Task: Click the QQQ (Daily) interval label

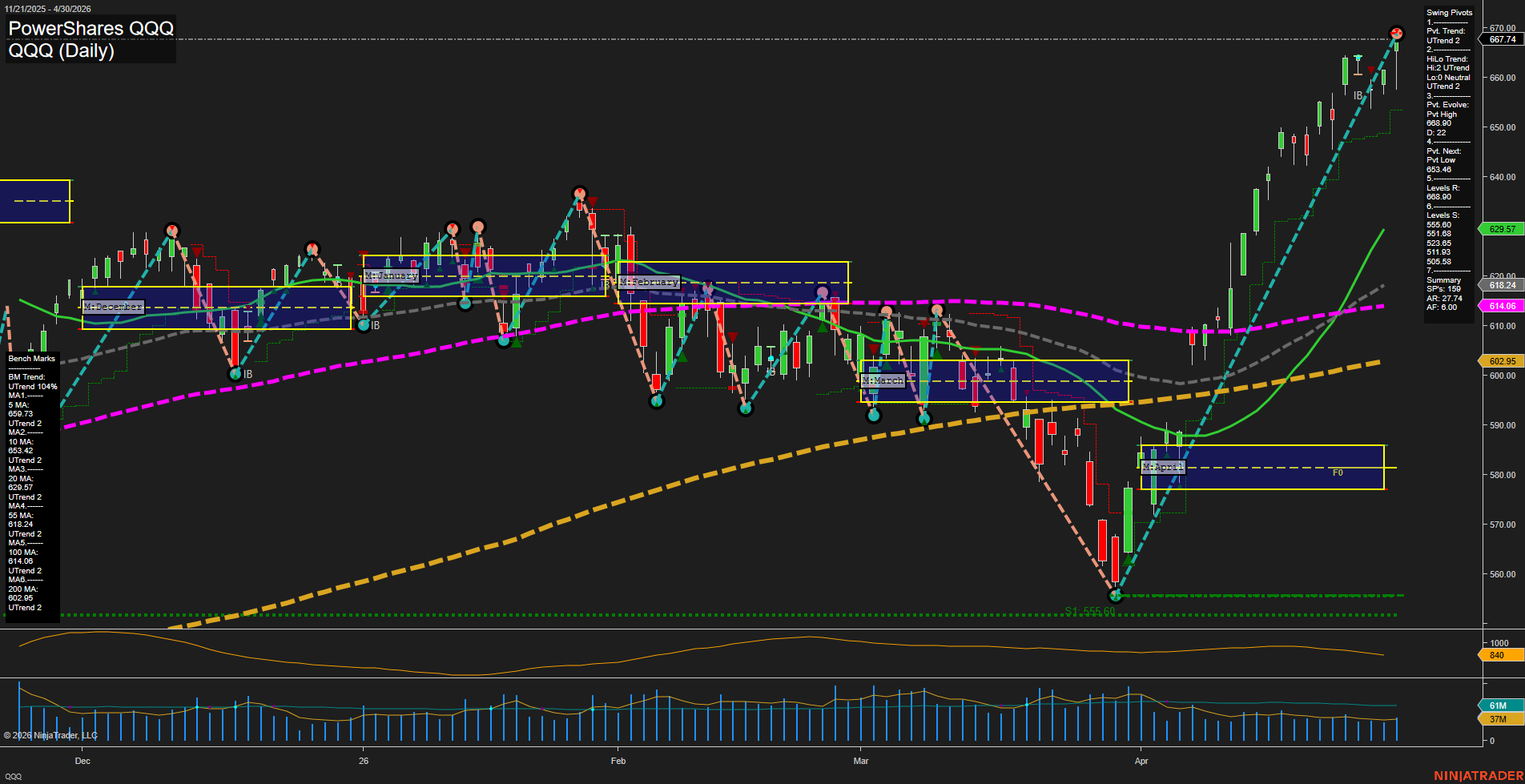Action: point(61,50)
